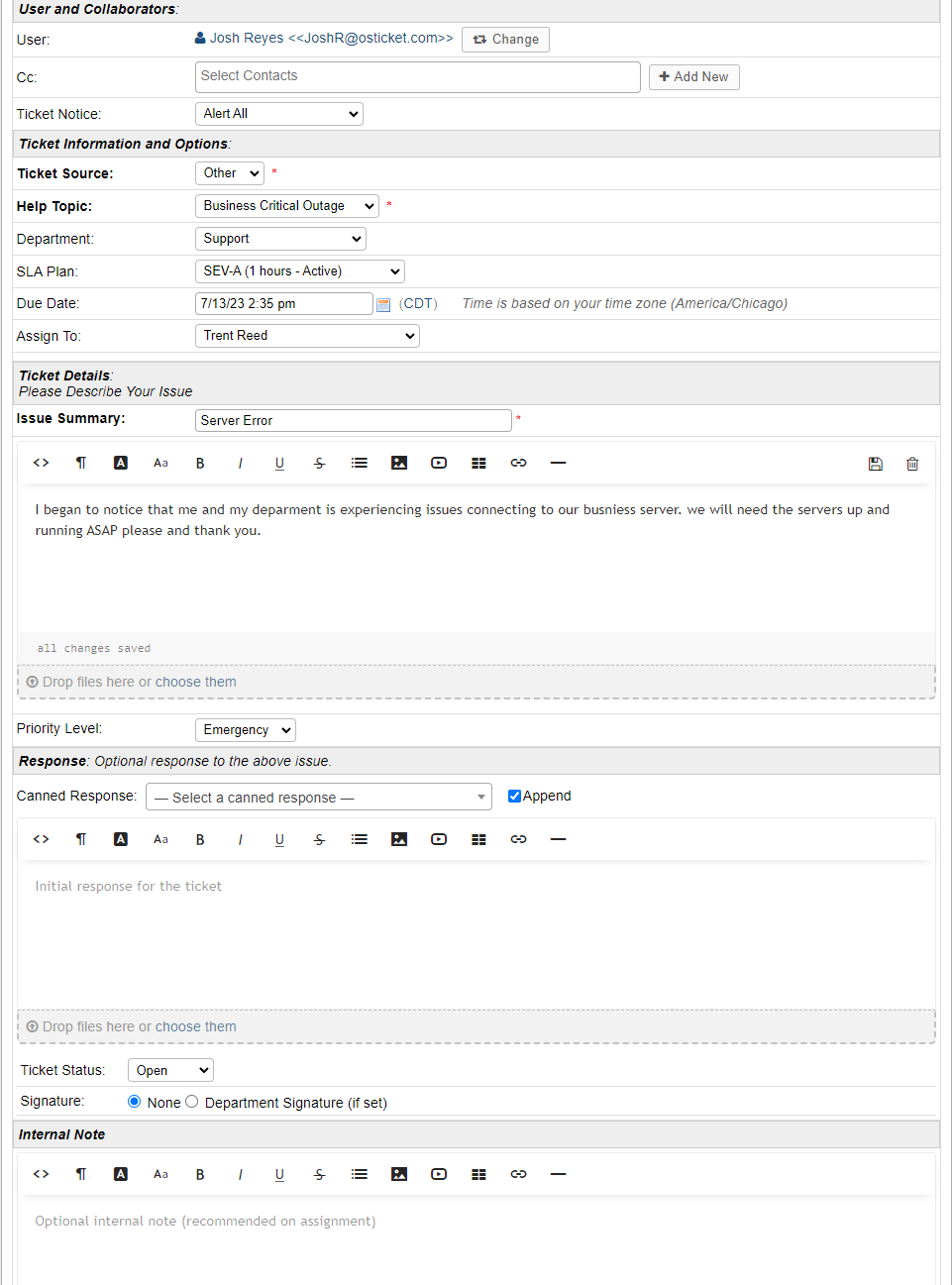952x1285 pixels.
Task: Apply bold formatting in the ticket details editor
Action: (x=200, y=462)
